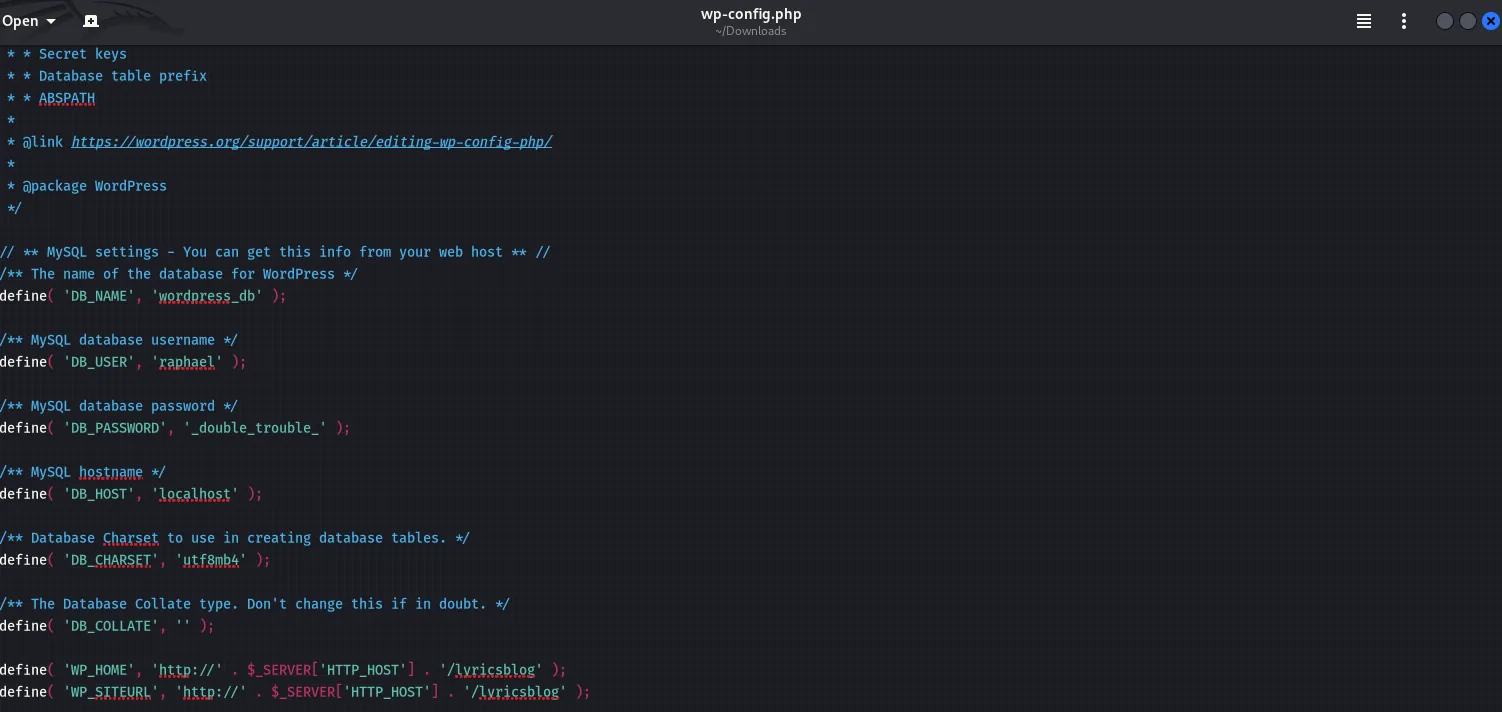Click the 'WP_HOME' constant
The width and height of the screenshot is (1502, 712).
click(x=99, y=670)
